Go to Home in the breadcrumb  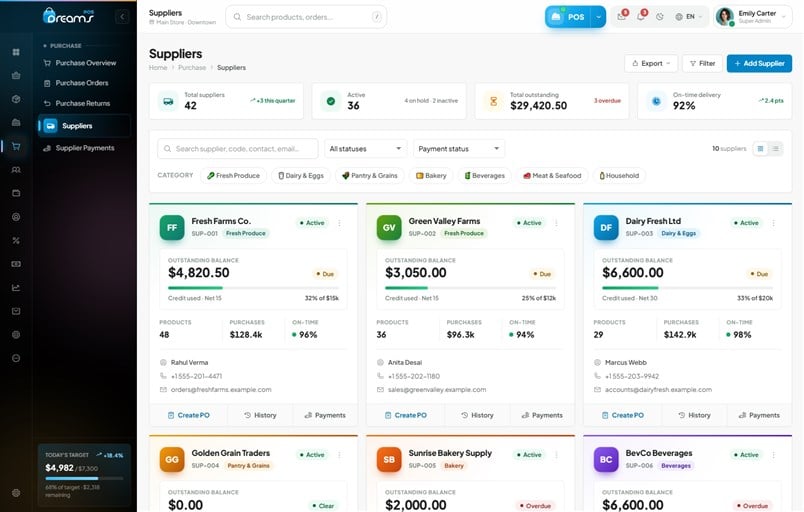[158, 68]
